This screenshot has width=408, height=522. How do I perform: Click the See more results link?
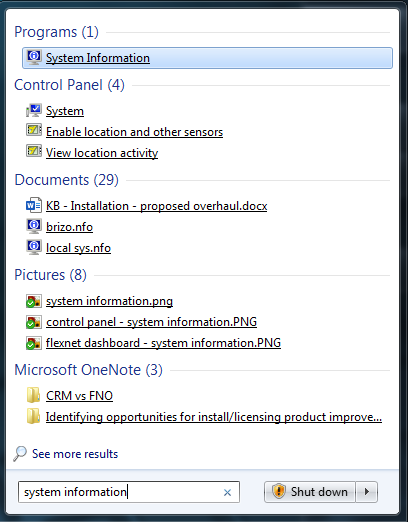(75, 454)
